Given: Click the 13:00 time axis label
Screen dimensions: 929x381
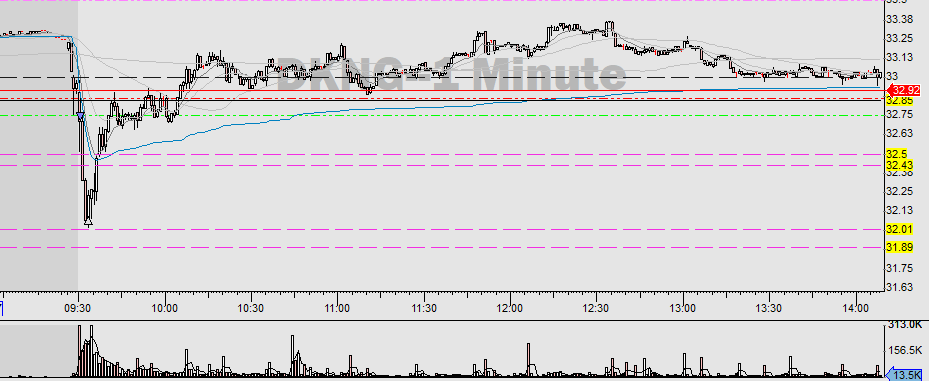Looking at the screenshot, I should (x=683, y=309).
